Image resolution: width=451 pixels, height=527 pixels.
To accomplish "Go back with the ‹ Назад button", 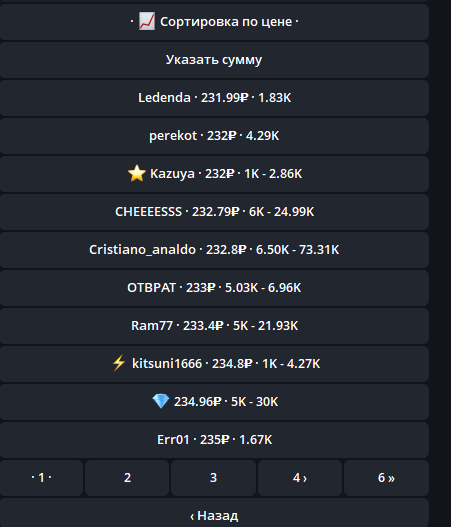I will pos(214,513).
